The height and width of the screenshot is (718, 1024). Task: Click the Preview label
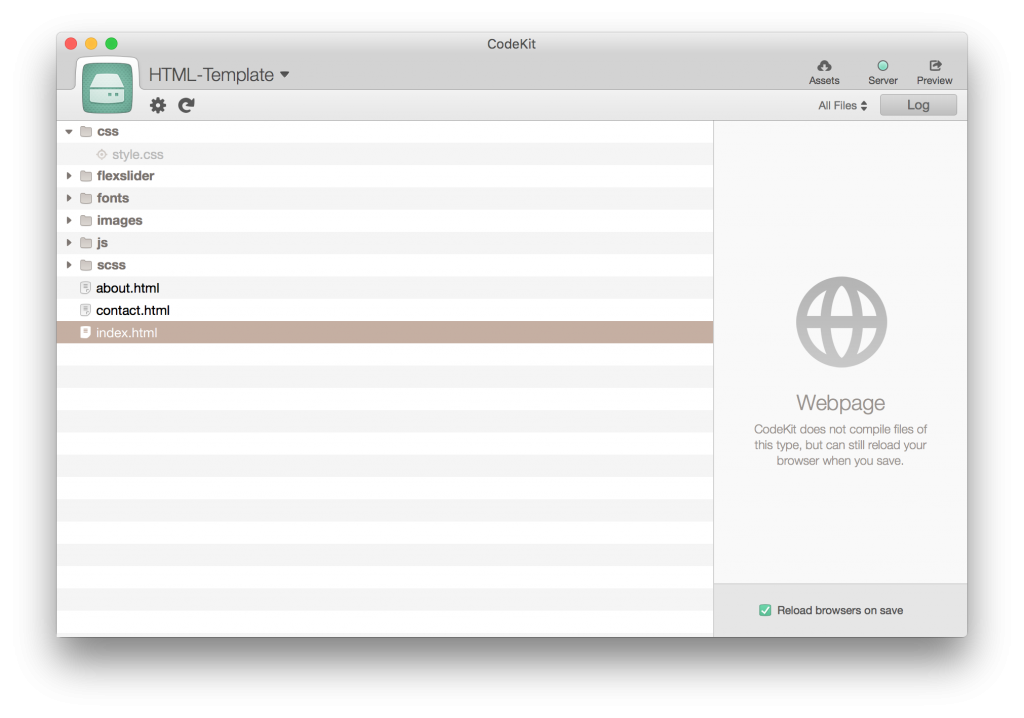click(935, 80)
